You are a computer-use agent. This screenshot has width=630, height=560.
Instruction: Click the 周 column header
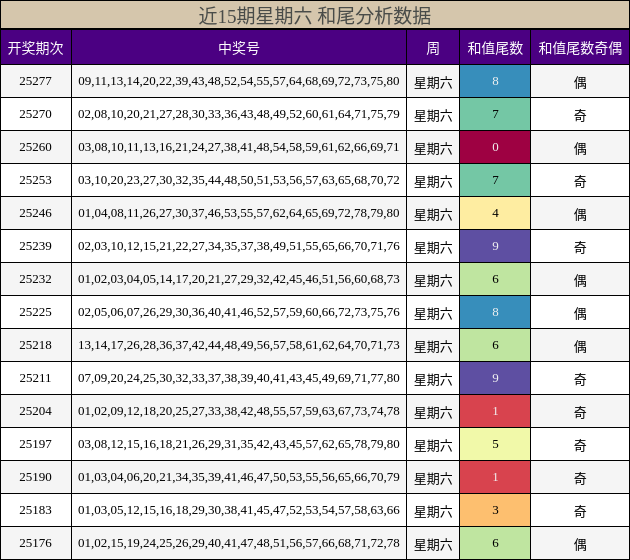(433, 48)
